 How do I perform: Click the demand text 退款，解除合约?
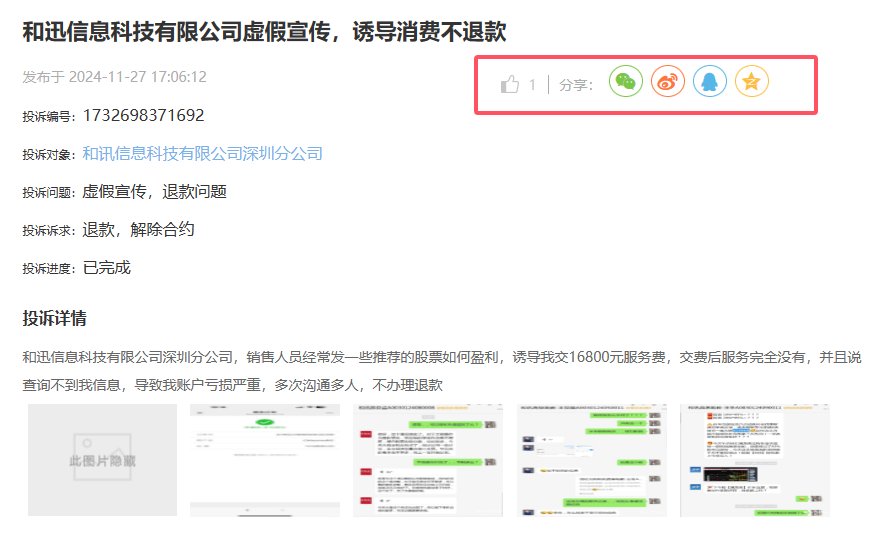point(138,229)
